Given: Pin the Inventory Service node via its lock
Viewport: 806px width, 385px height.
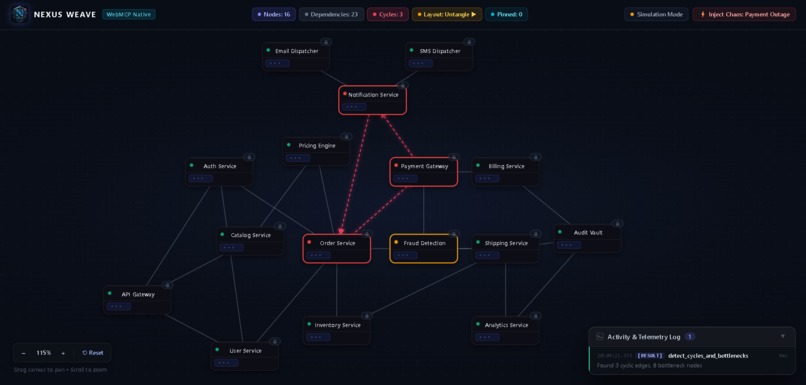Looking at the screenshot, I should pyautogui.click(x=367, y=316).
